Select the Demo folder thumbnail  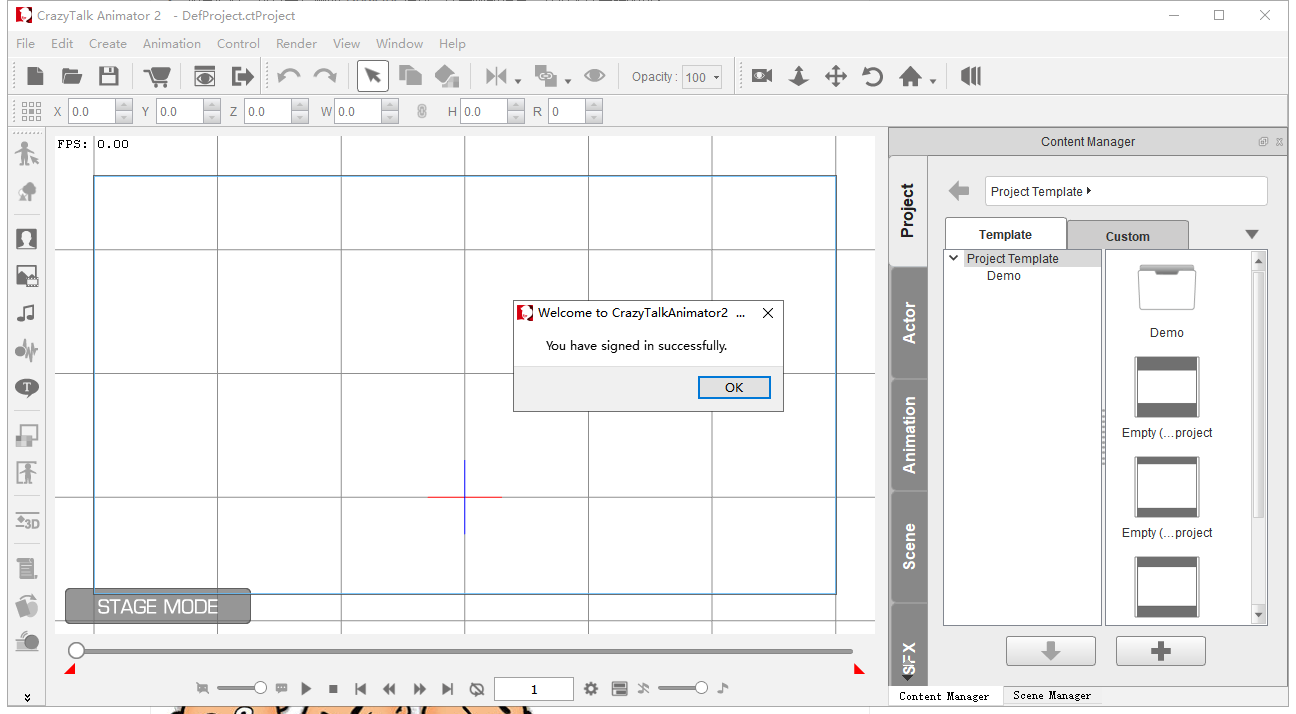[x=1167, y=289]
